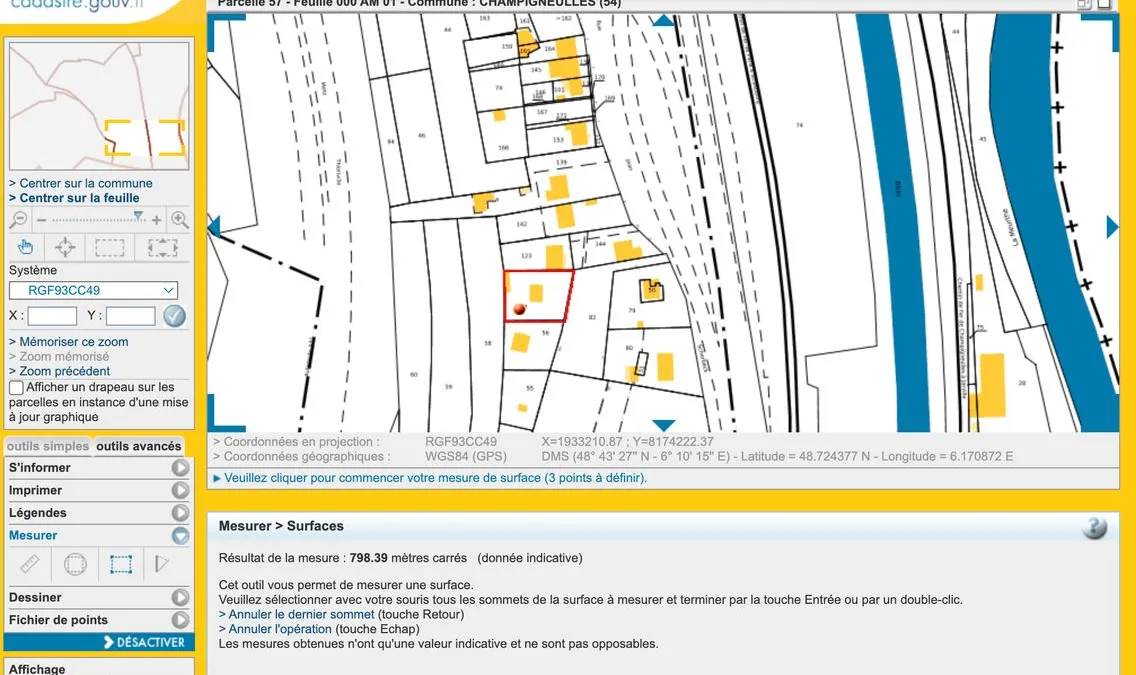
Task: Click the zoom in magnifier icon
Action: click(180, 219)
